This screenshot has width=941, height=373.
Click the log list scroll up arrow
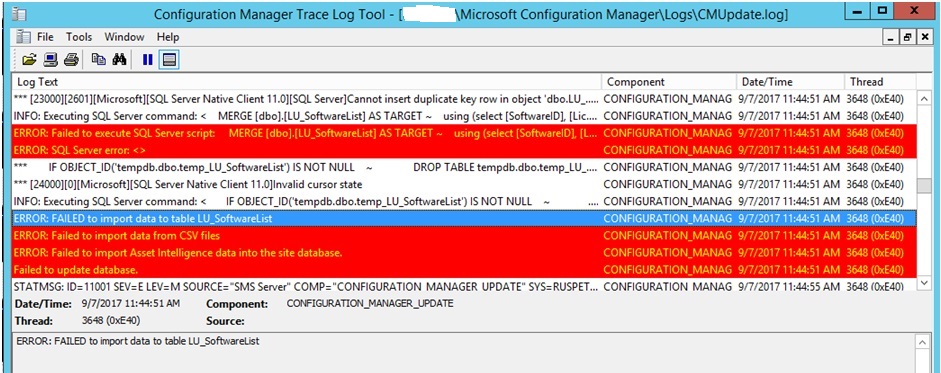(x=924, y=99)
